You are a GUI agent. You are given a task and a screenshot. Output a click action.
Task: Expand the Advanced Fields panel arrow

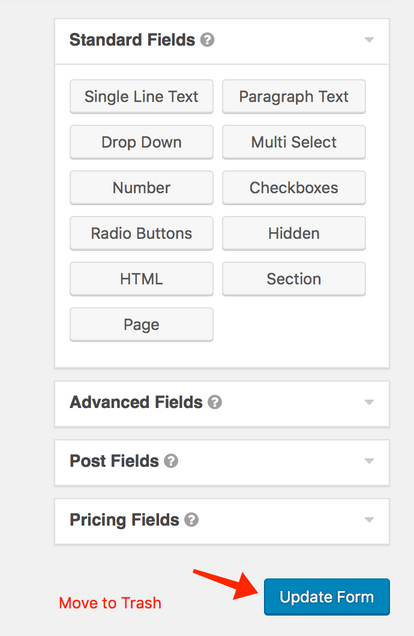pyautogui.click(x=369, y=402)
